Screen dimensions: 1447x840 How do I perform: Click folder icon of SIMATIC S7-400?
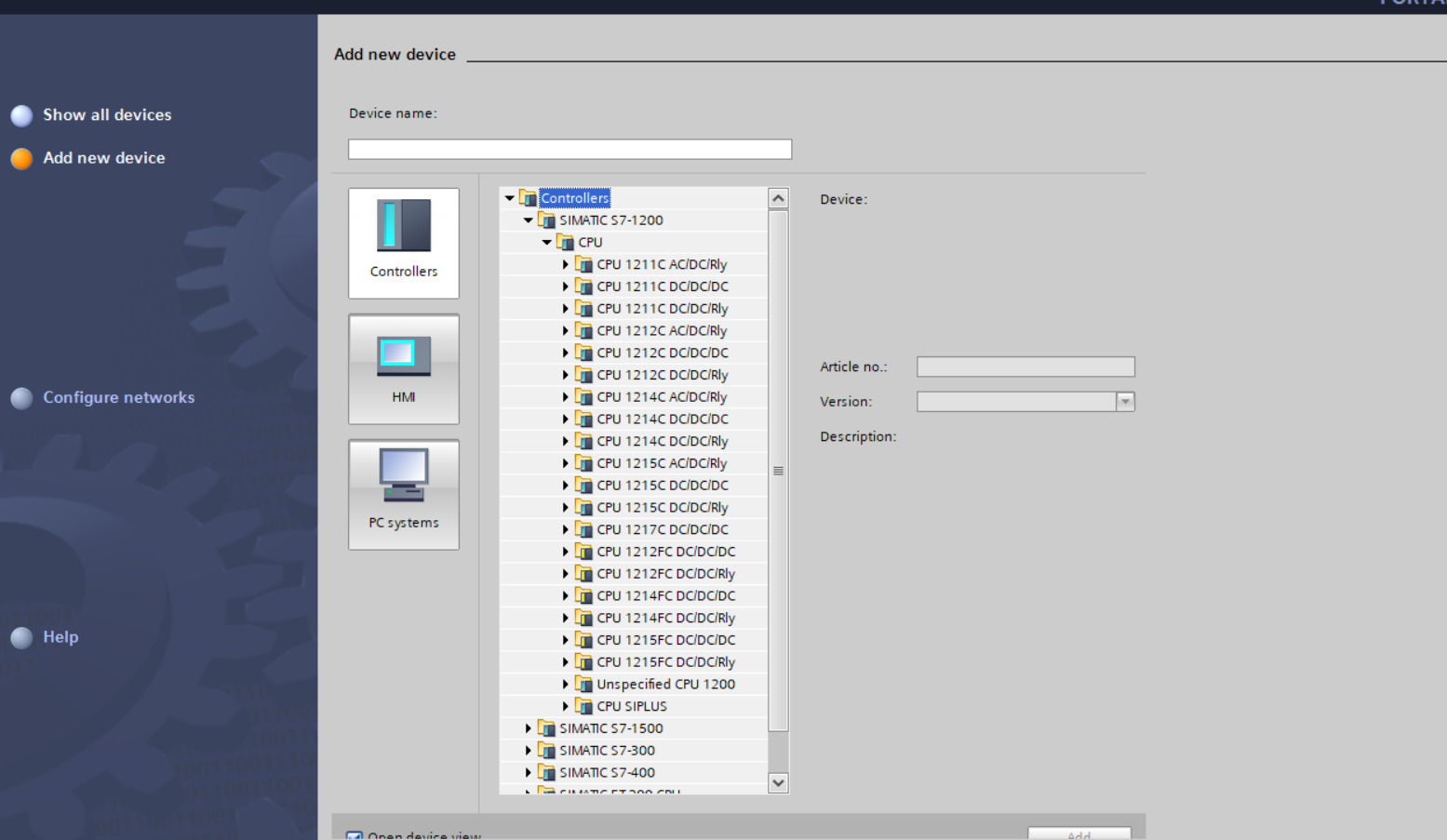(x=546, y=773)
